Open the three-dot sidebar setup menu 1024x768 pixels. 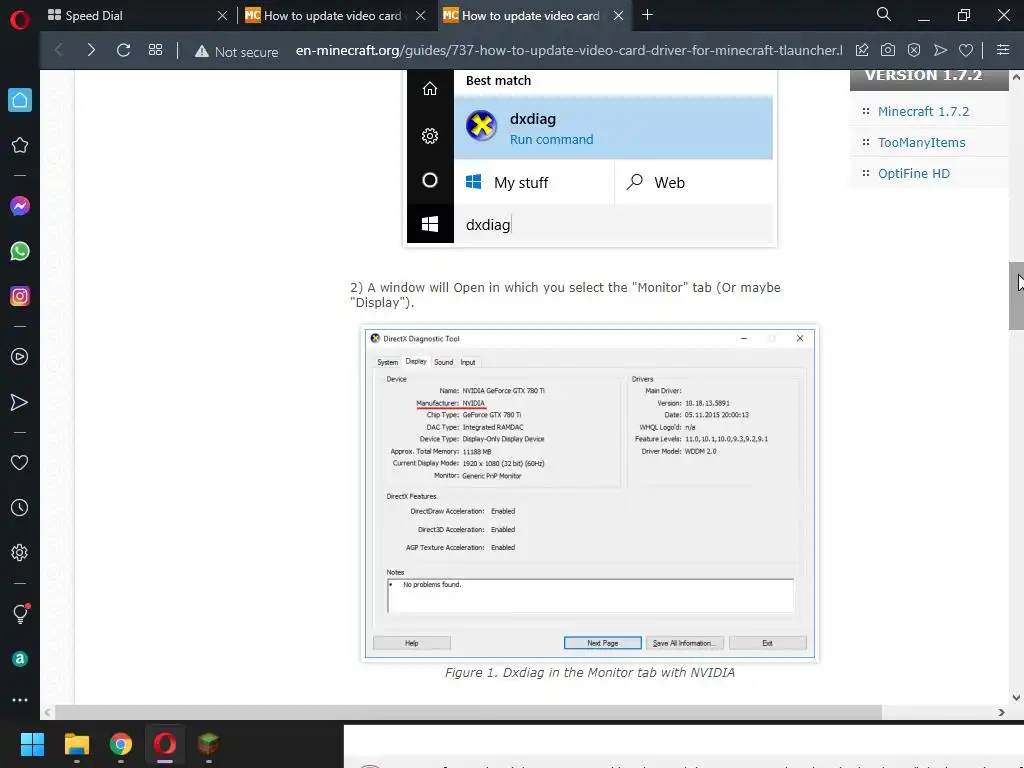(x=20, y=699)
